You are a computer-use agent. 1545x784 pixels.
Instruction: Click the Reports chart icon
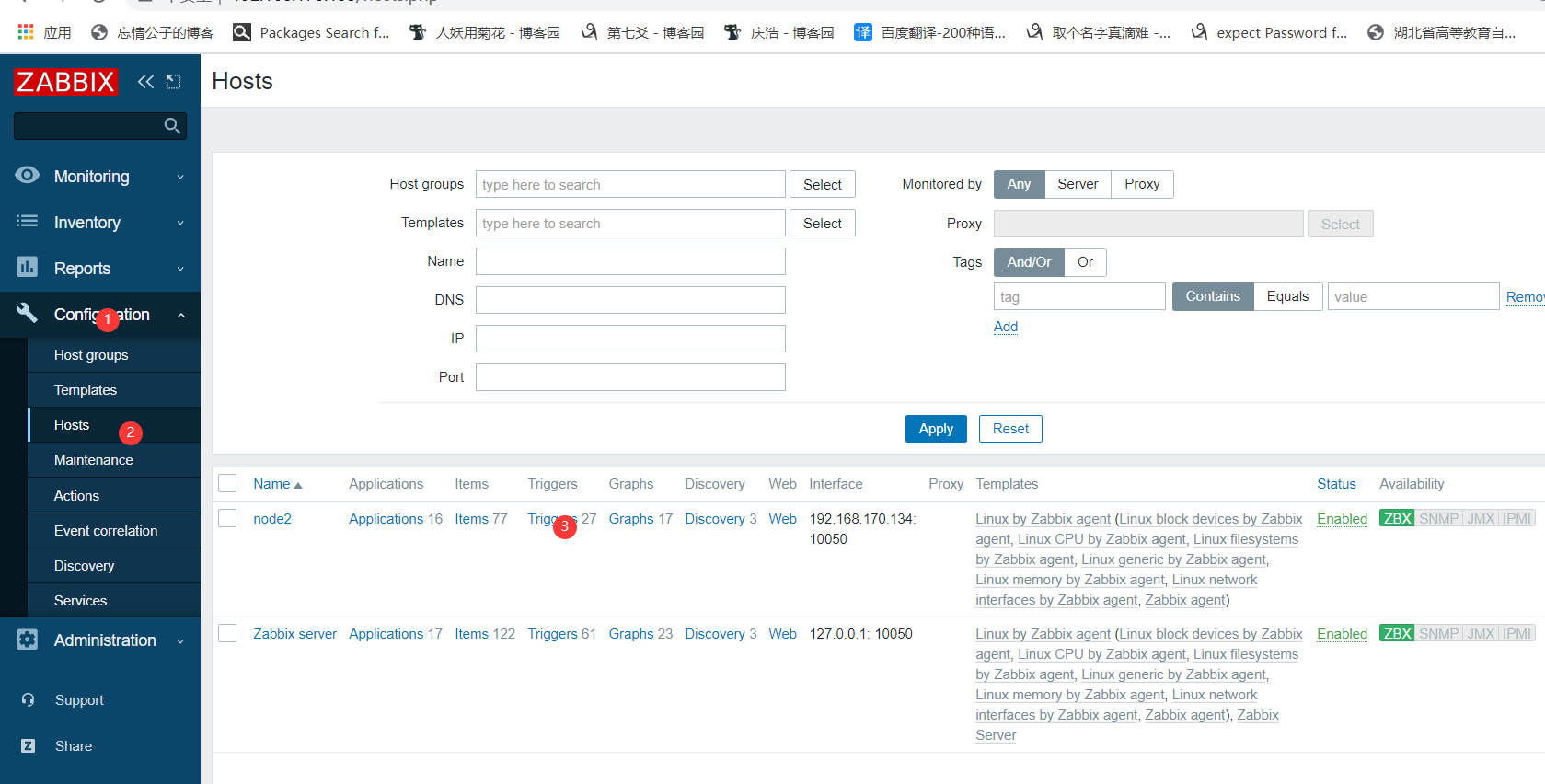point(28,267)
